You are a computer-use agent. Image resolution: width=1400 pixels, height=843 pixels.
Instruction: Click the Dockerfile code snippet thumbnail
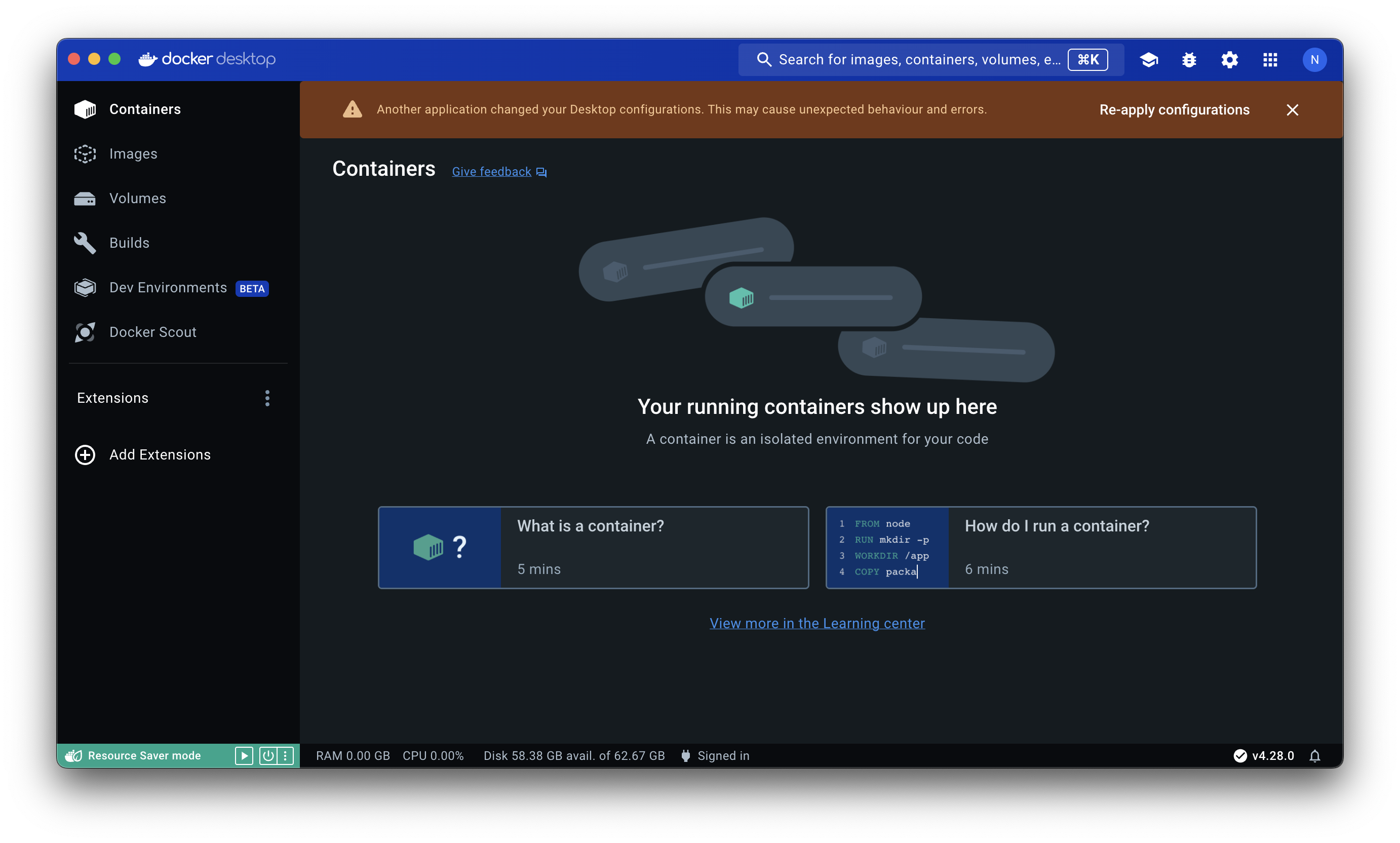pos(887,547)
